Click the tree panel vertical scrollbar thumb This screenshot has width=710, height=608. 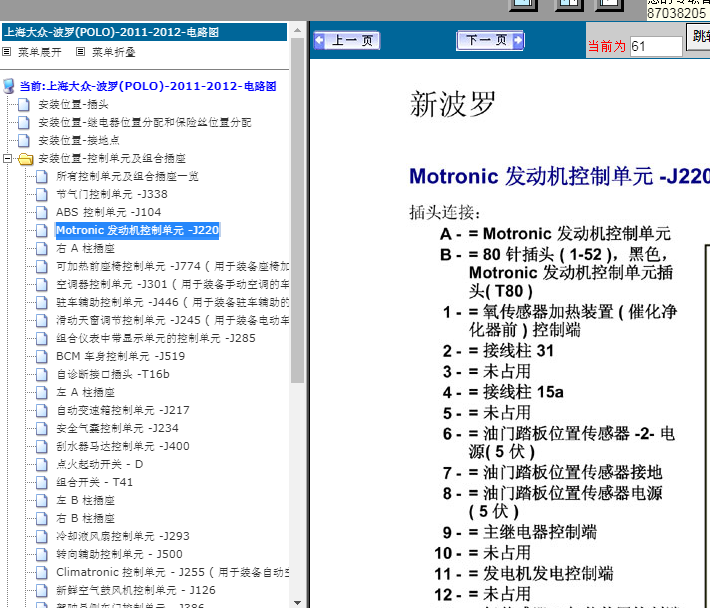(297, 211)
